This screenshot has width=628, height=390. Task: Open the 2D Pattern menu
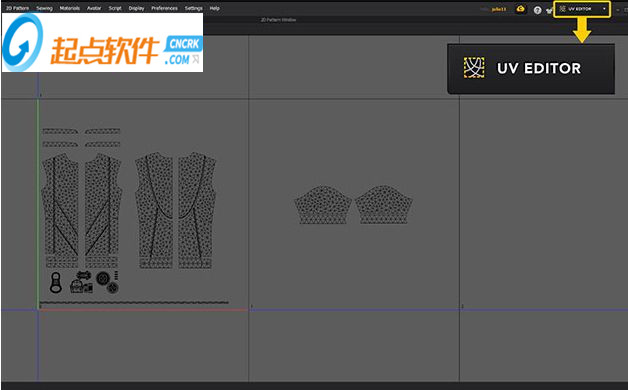pos(17,8)
